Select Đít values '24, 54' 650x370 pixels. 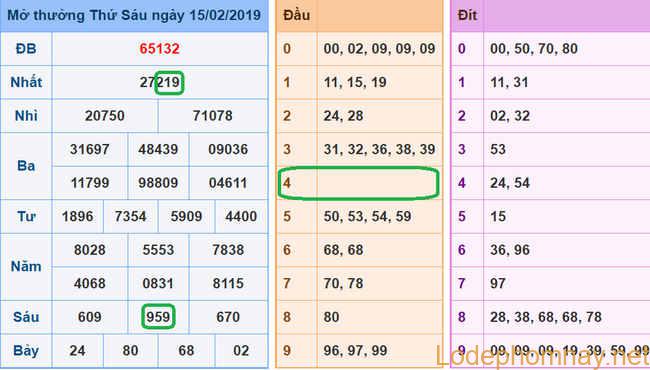click(510, 183)
